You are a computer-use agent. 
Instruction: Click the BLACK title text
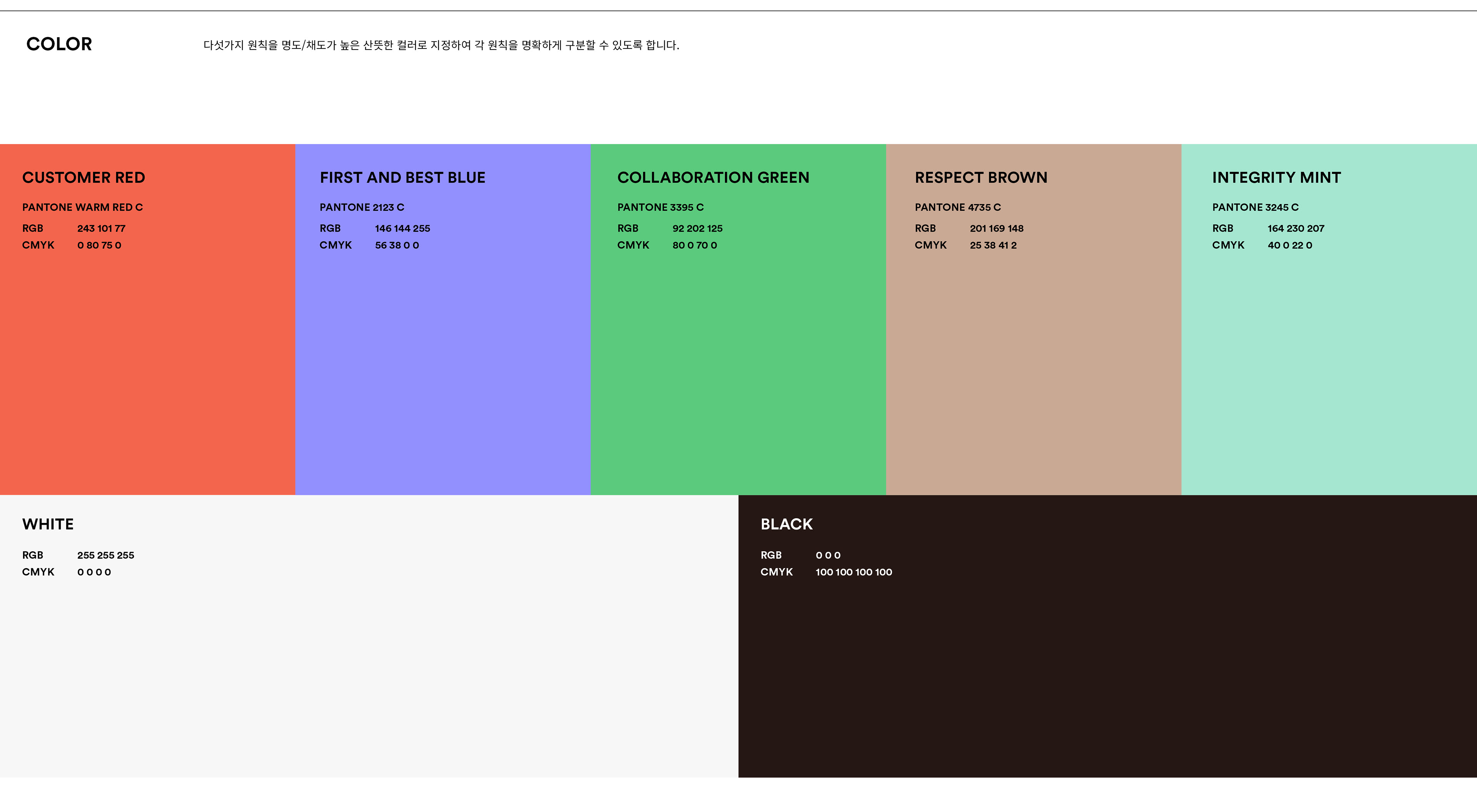click(787, 524)
